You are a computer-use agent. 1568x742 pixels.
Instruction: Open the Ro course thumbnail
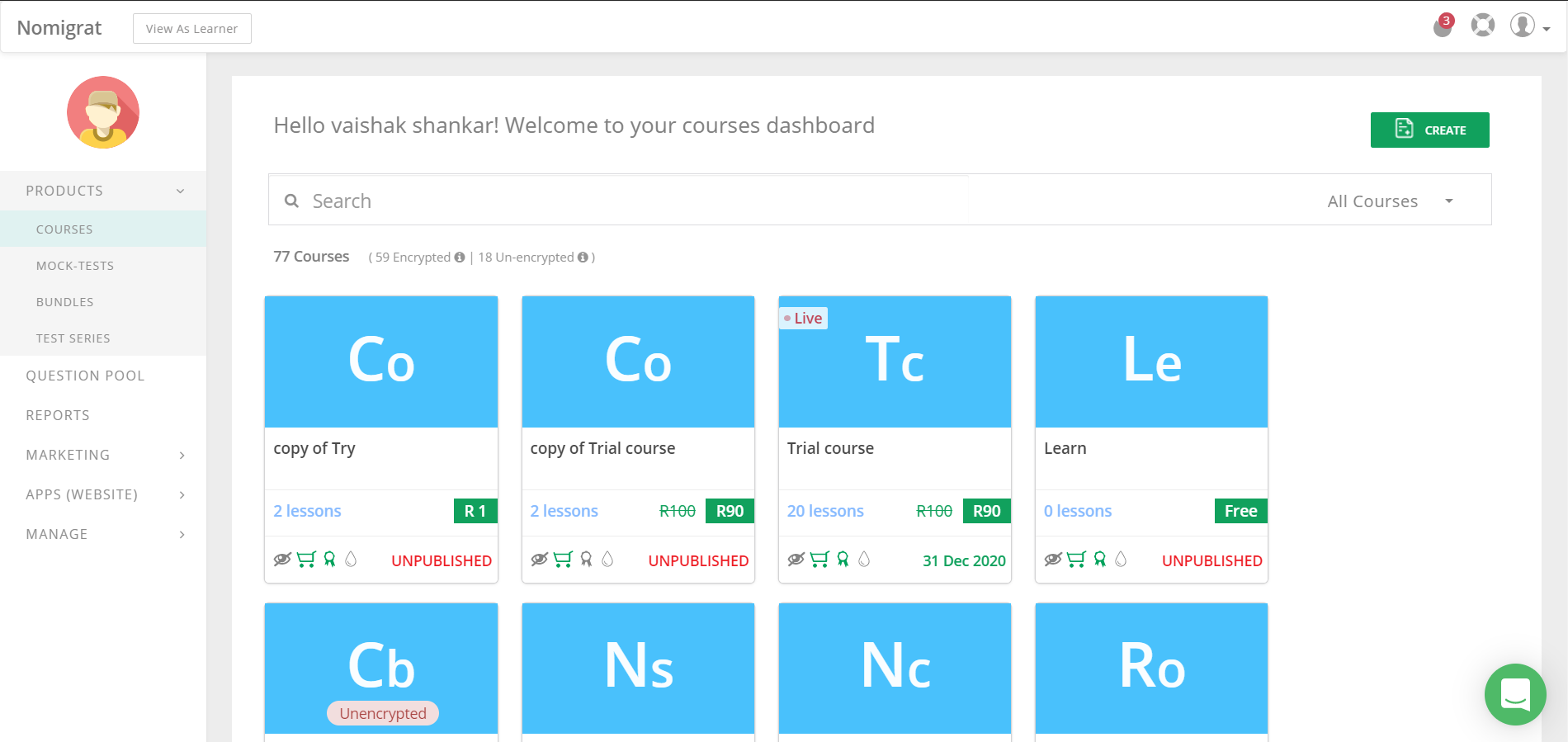[1151, 669]
